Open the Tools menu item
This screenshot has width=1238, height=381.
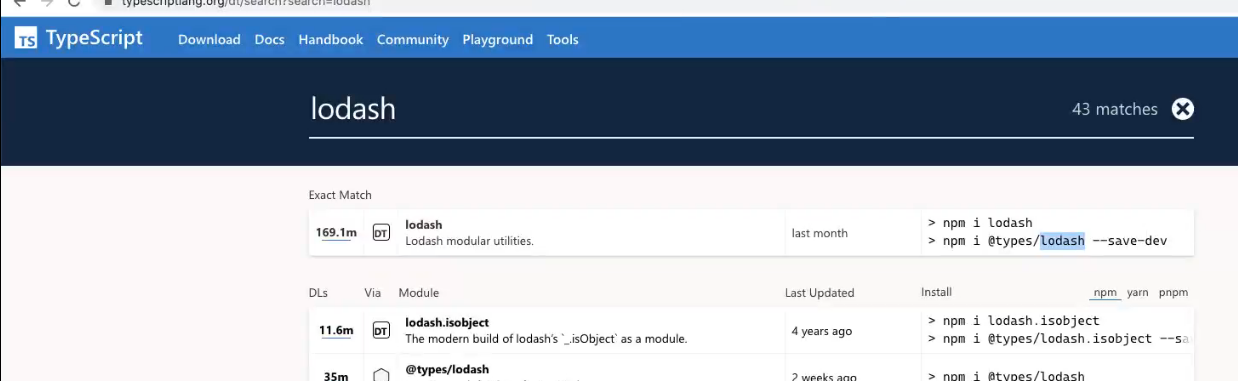tap(563, 40)
